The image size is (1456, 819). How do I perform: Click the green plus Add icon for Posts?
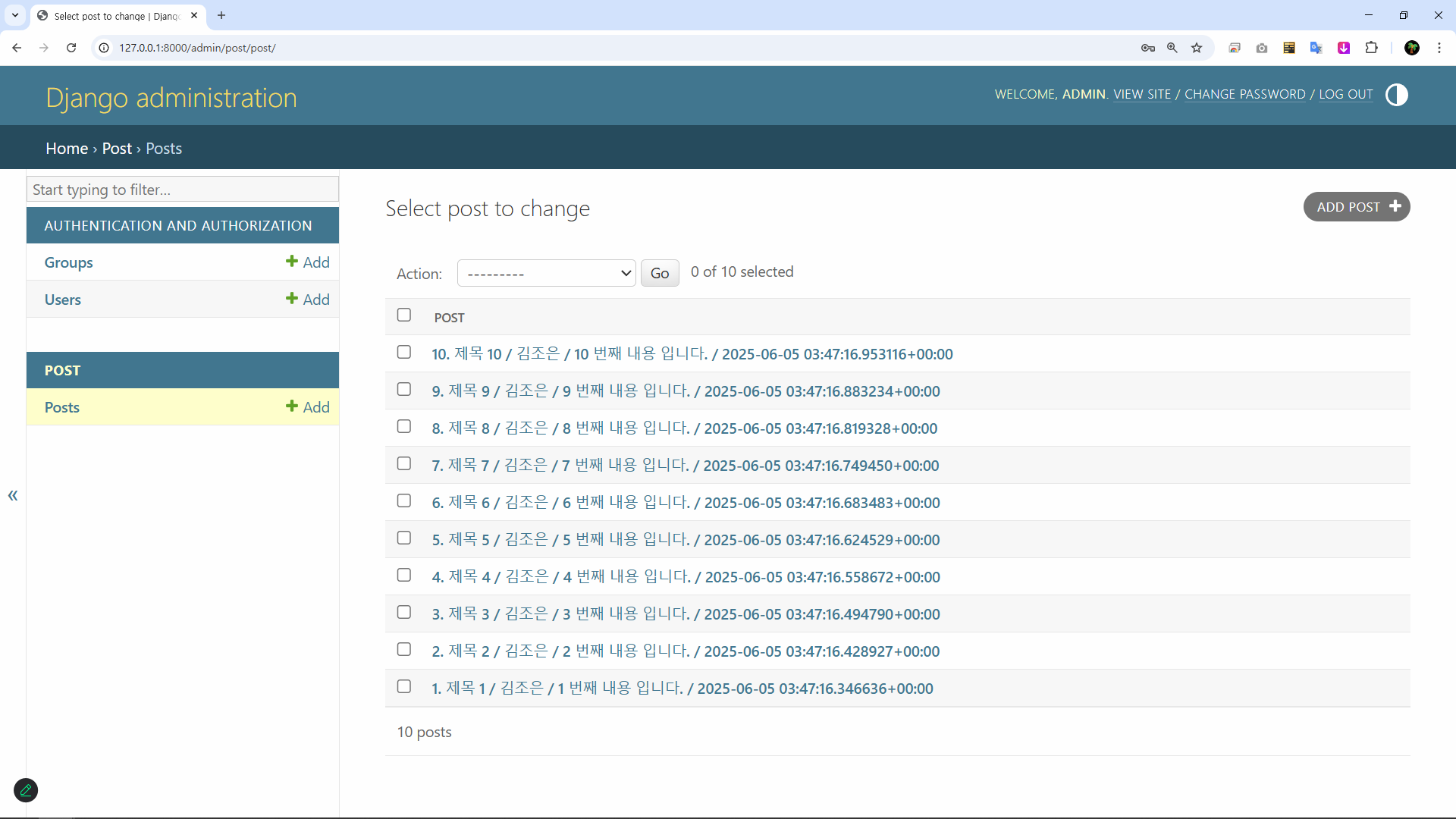308,406
